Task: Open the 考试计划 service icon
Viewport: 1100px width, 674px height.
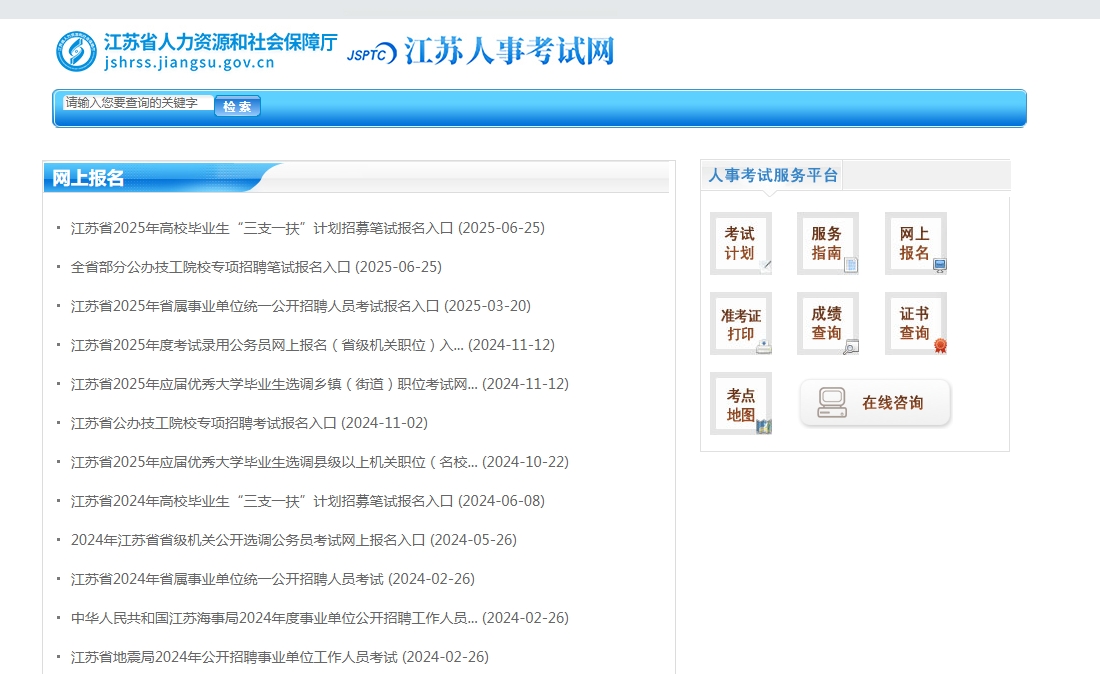Action: tap(741, 243)
